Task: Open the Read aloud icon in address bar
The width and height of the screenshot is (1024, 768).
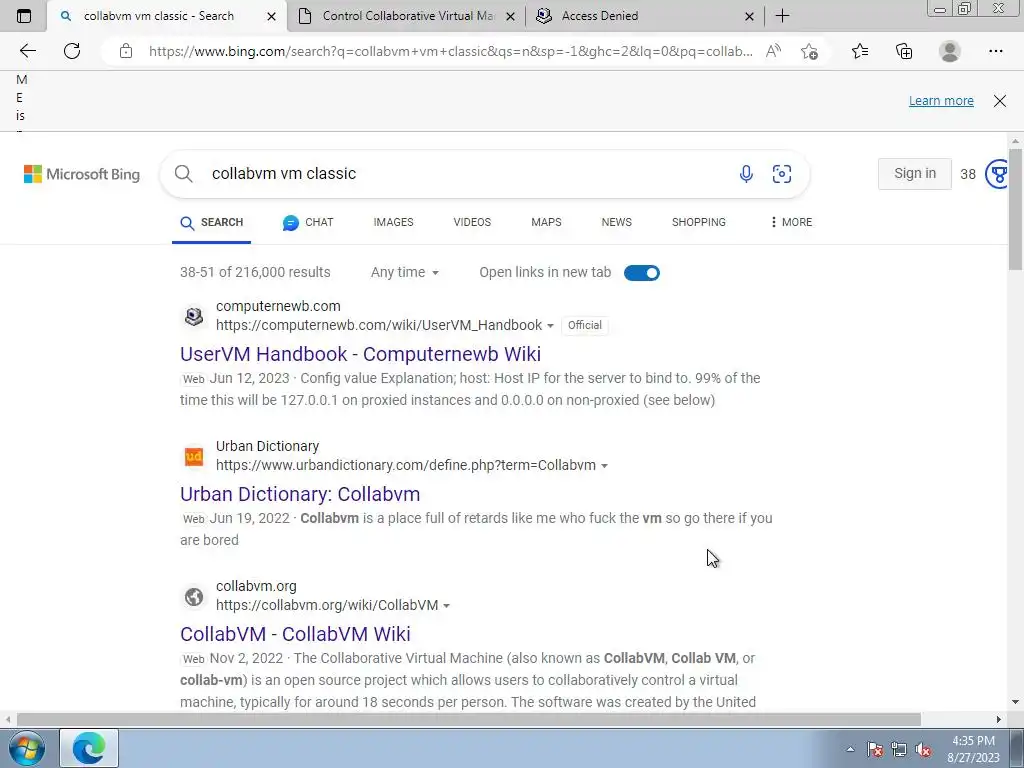Action: 773,51
